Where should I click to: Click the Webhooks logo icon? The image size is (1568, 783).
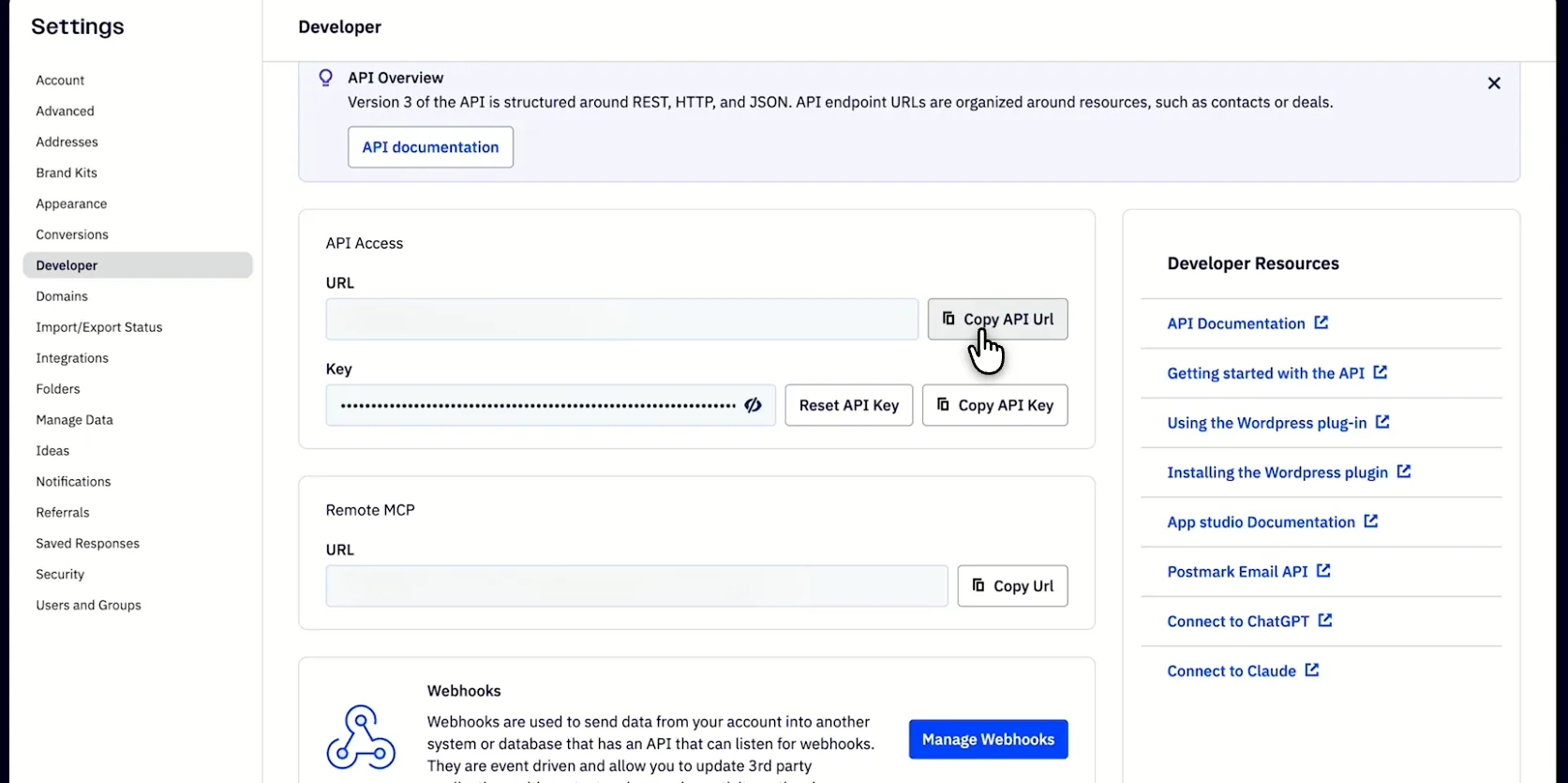[x=361, y=738]
